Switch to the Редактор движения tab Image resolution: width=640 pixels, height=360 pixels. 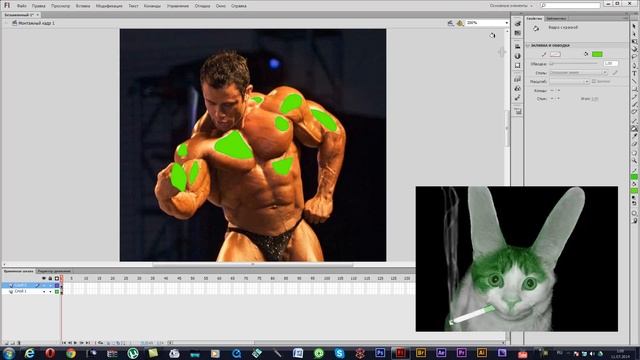tap(54, 271)
